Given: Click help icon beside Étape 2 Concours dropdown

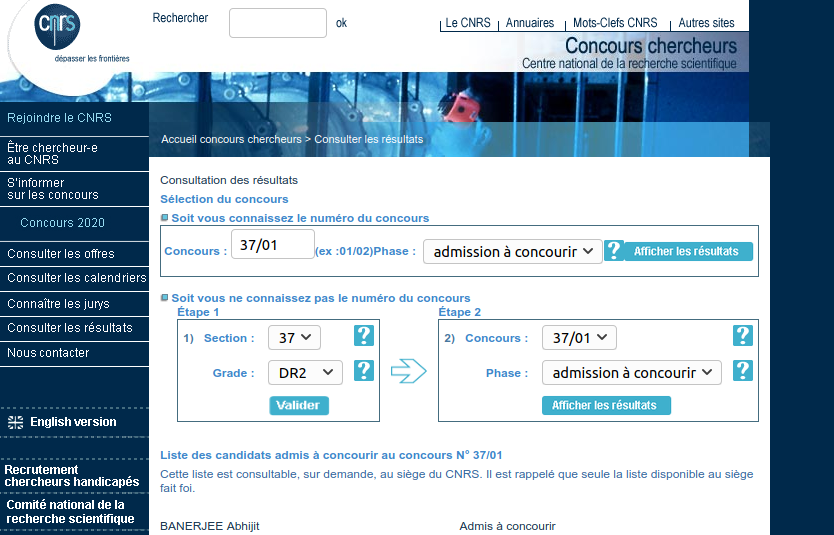Looking at the screenshot, I should [x=743, y=336].
